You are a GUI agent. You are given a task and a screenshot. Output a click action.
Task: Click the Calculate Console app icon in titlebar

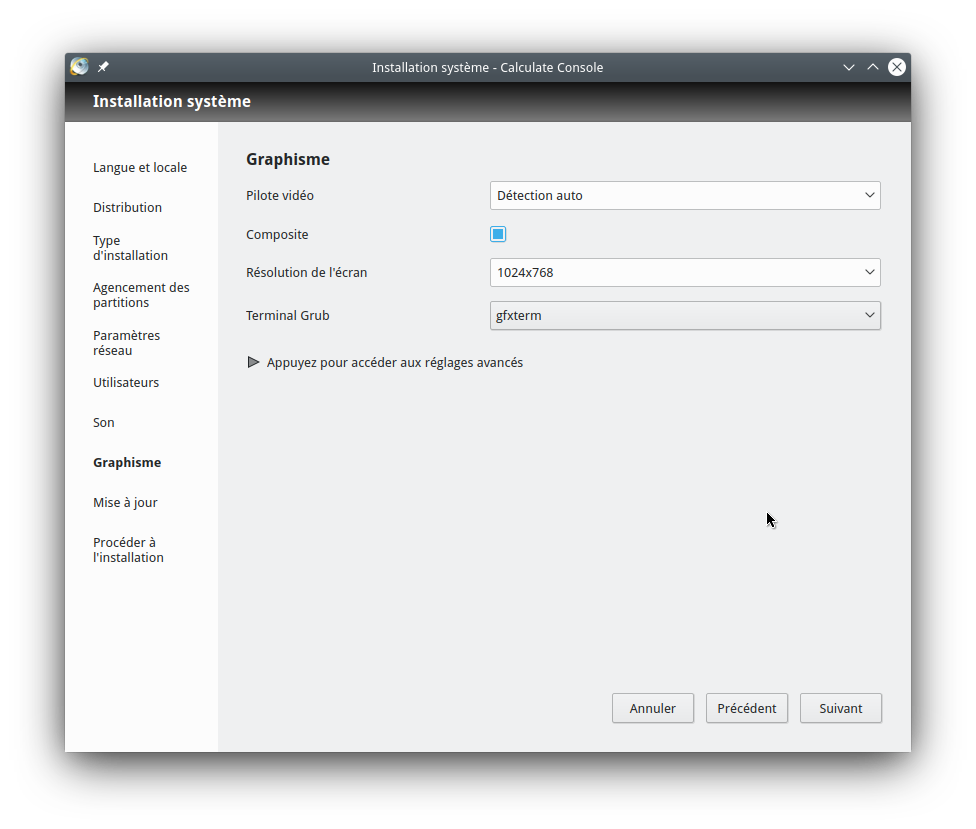coord(80,67)
